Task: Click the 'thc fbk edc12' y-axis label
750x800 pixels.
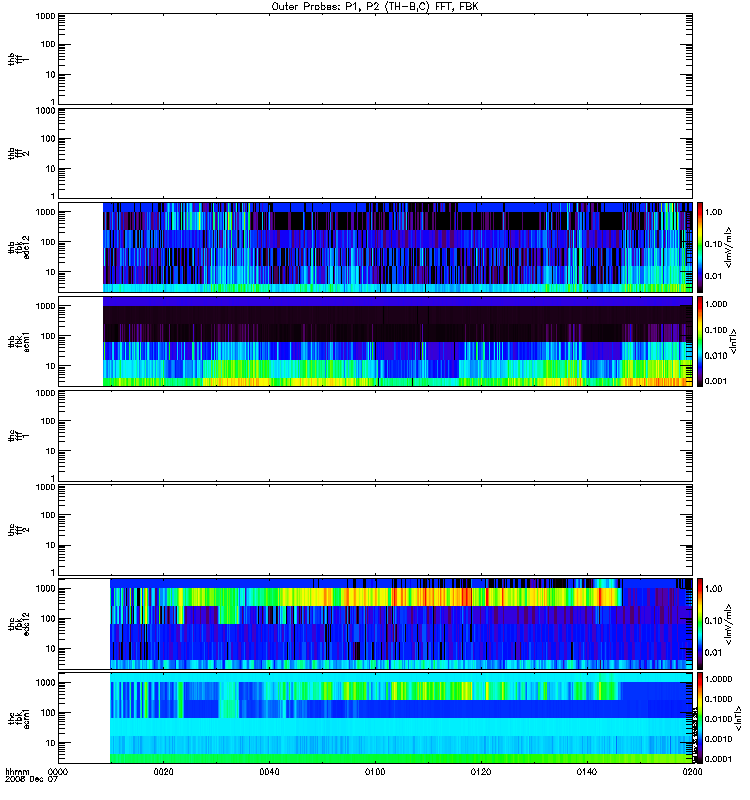Action: (19, 623)
